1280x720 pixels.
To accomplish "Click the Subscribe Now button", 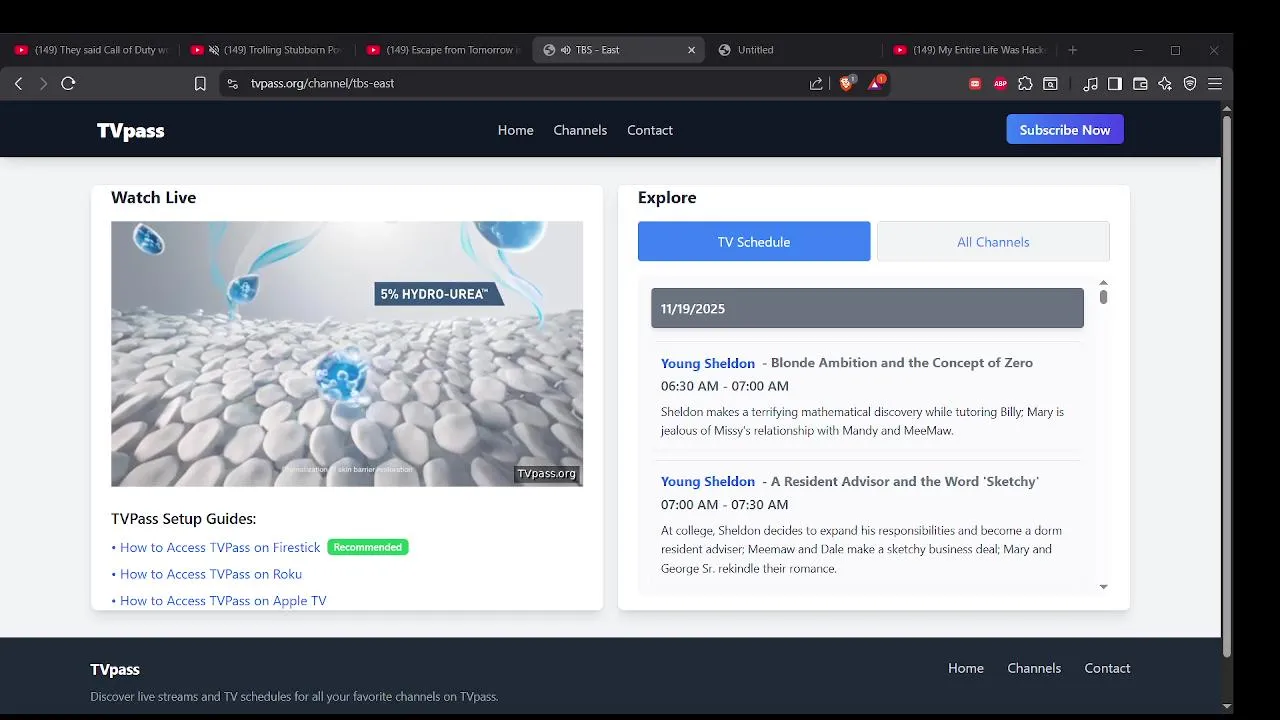I will [1065, 130].
